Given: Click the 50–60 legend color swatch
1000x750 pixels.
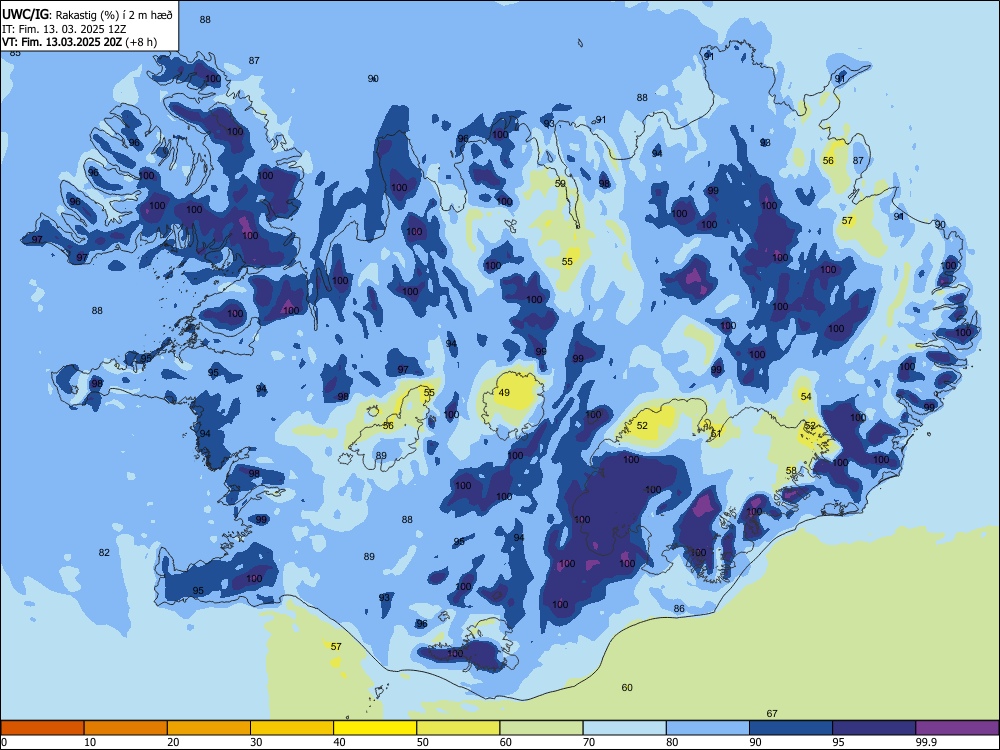Looking at the screenshot, I should point(458,728).
